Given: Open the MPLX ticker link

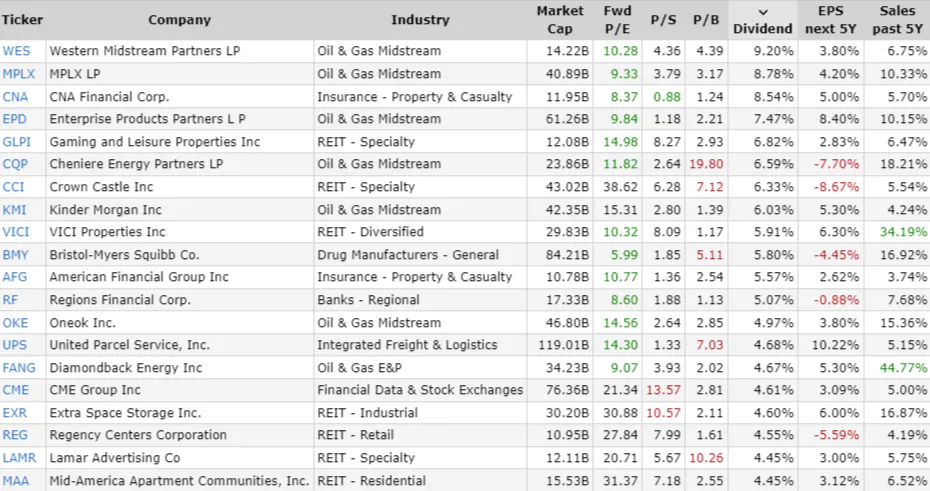Looking at the screenshot, I should click(18, 74).
